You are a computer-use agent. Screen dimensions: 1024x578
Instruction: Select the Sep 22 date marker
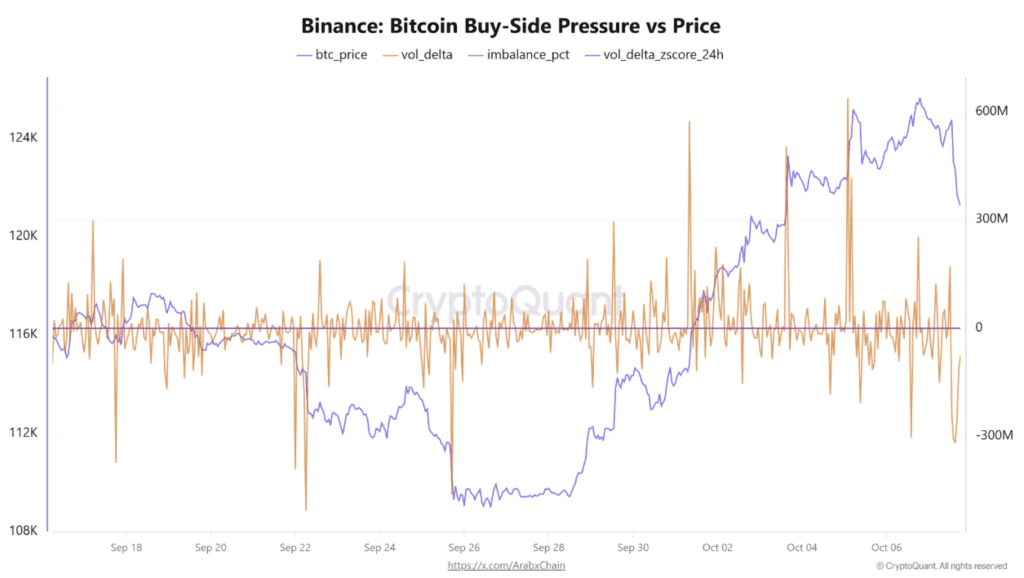point(296,548)
